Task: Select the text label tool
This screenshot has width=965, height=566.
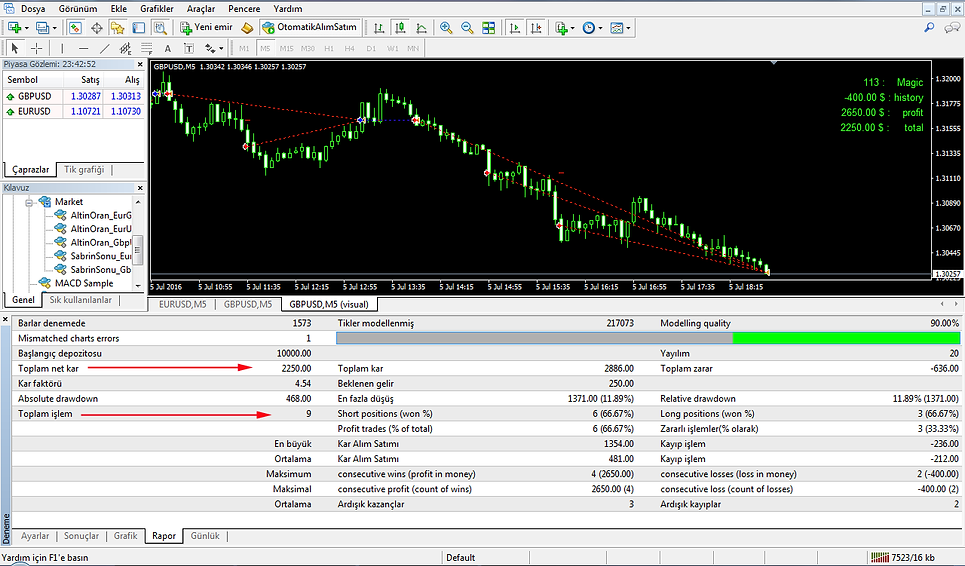Action: point(189,48)
